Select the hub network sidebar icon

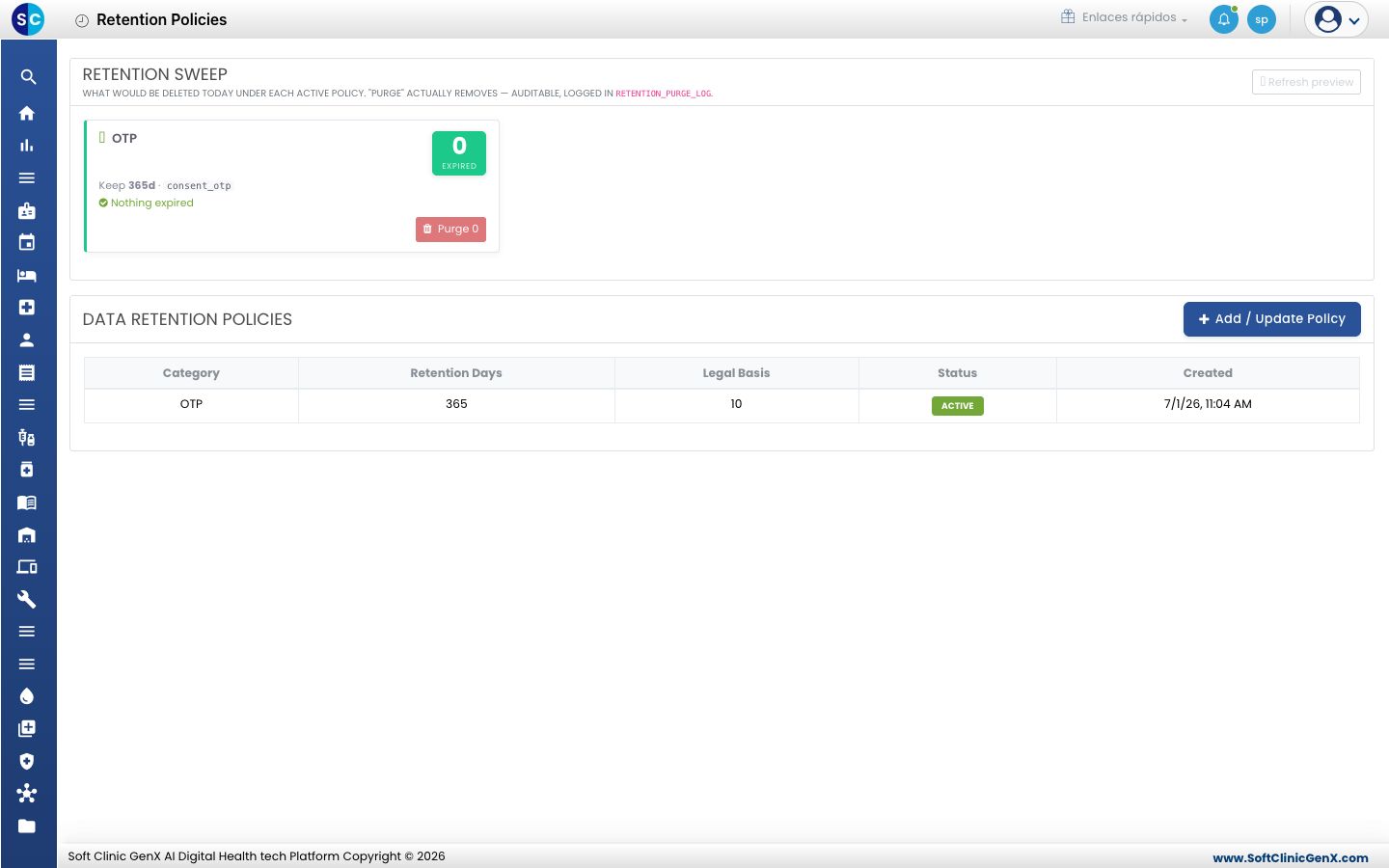(x=27, y=793)
